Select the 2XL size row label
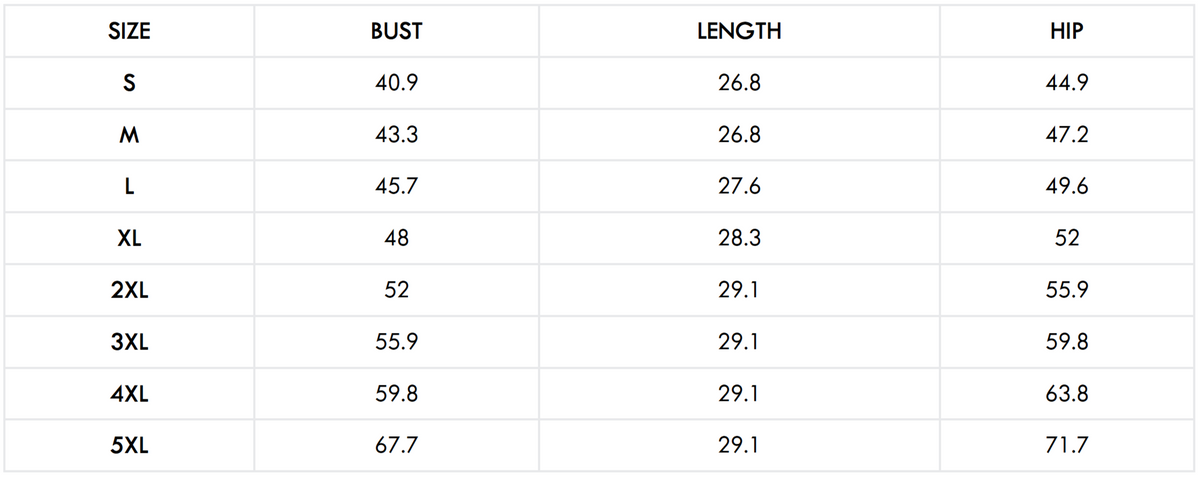1200x478 pixels. tap(129, 291)
